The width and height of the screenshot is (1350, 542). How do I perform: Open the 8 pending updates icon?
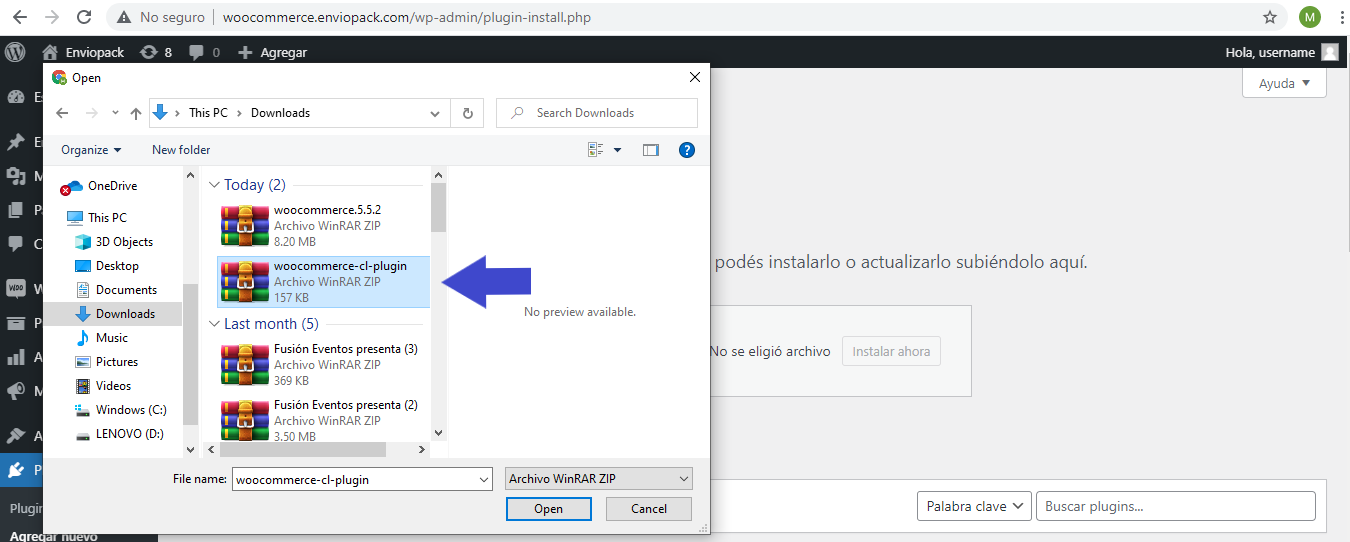(x=155, y=52)
